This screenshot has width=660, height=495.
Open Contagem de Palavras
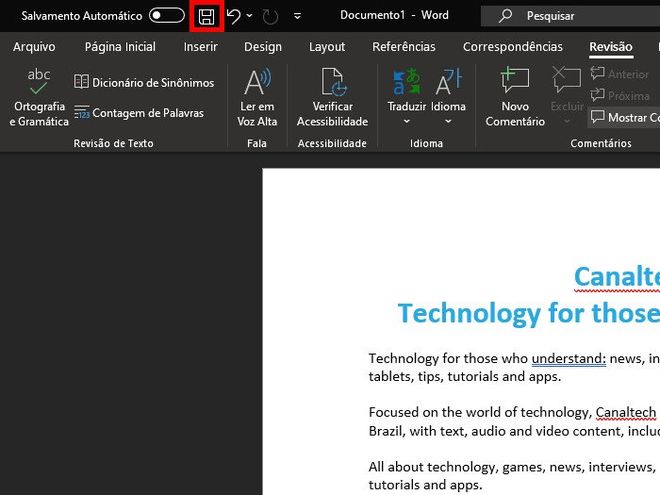[x=139, y=113]
